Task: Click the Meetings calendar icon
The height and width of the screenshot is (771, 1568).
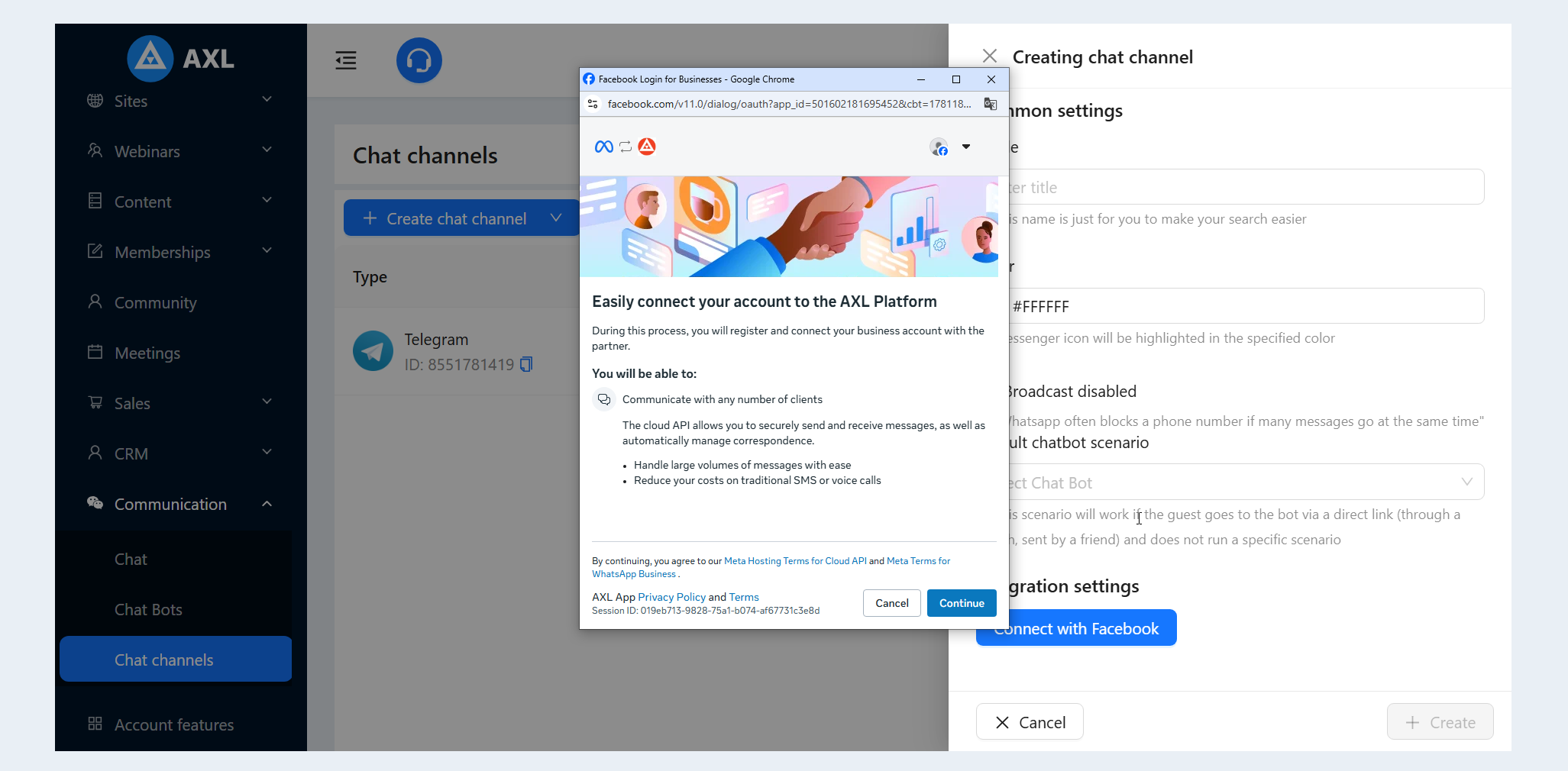Action: click(x=95, y=353)
